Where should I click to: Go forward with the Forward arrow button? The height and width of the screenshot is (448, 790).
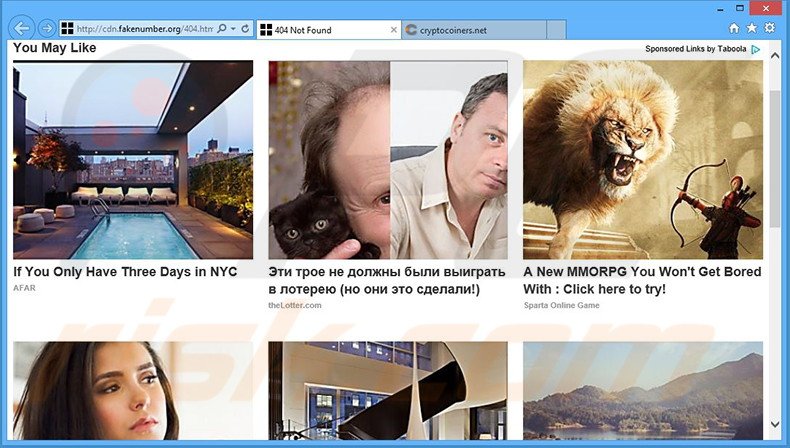(47, 29)
